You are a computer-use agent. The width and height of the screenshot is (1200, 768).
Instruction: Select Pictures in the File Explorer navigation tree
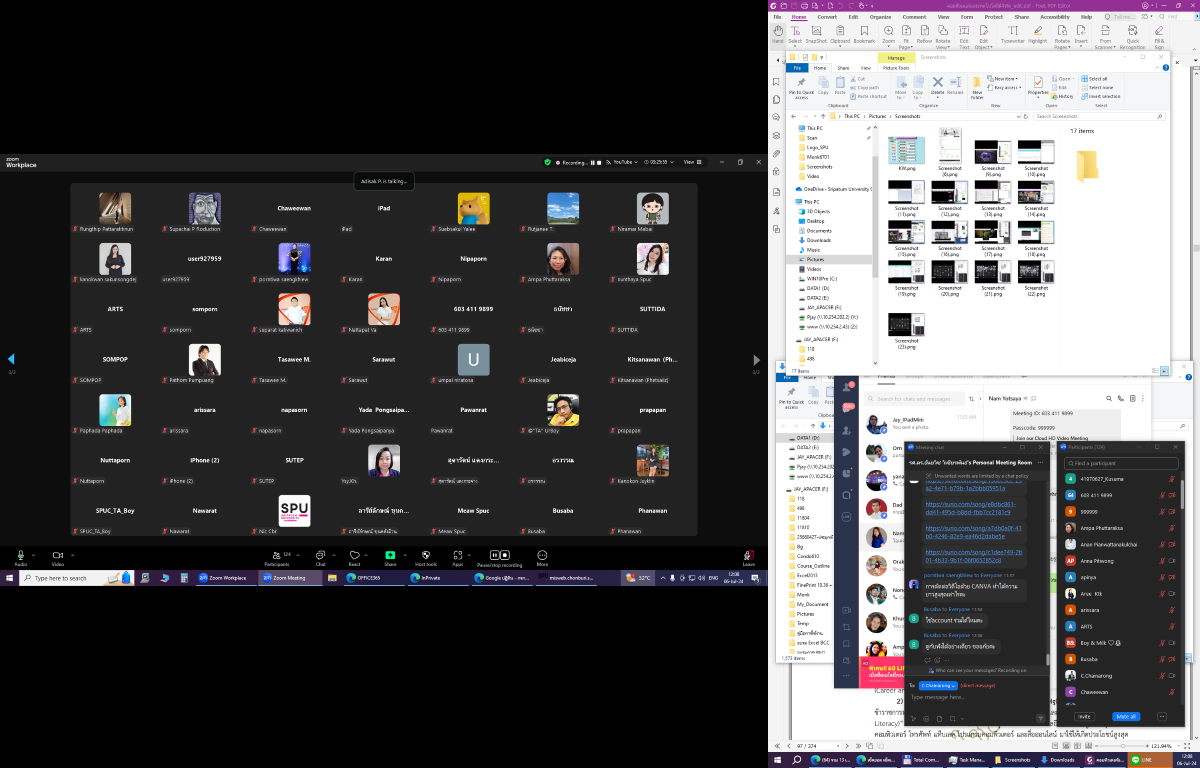815,259
